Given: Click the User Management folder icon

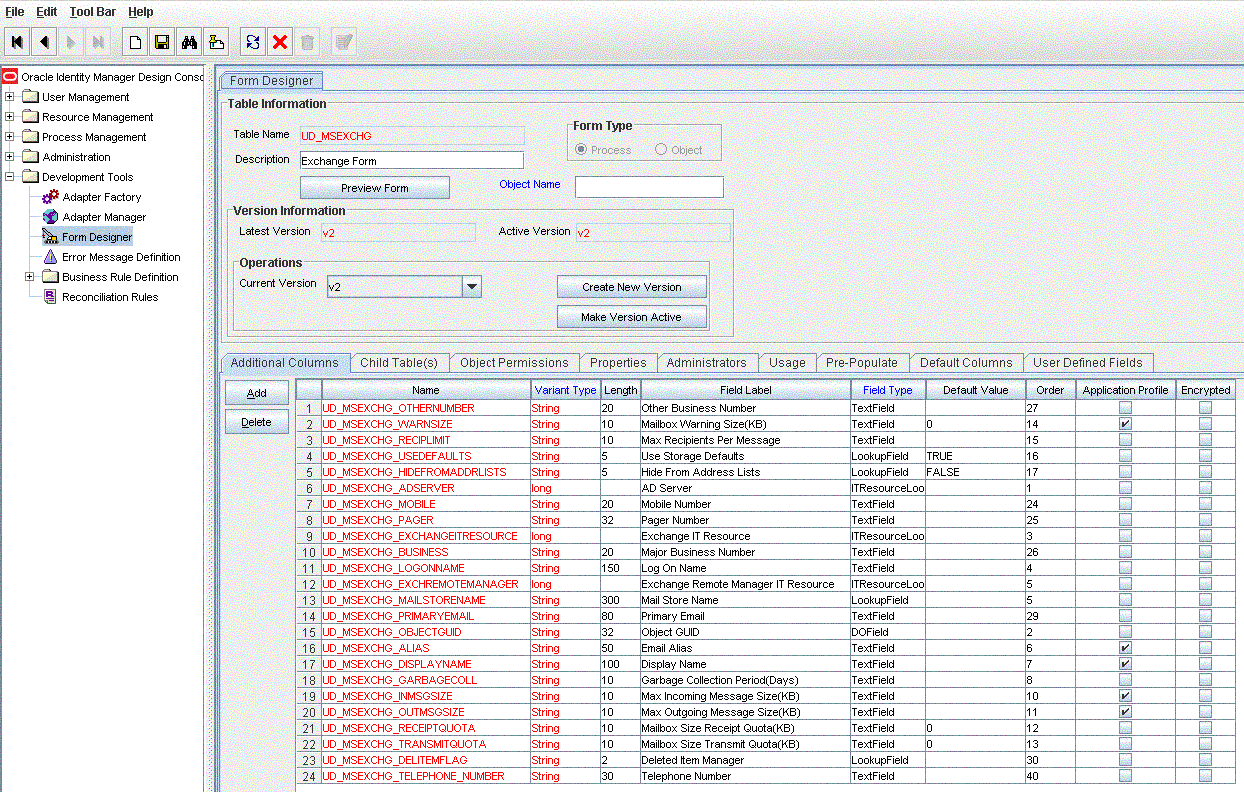Looking at the screenshot, I should [30, 97].
